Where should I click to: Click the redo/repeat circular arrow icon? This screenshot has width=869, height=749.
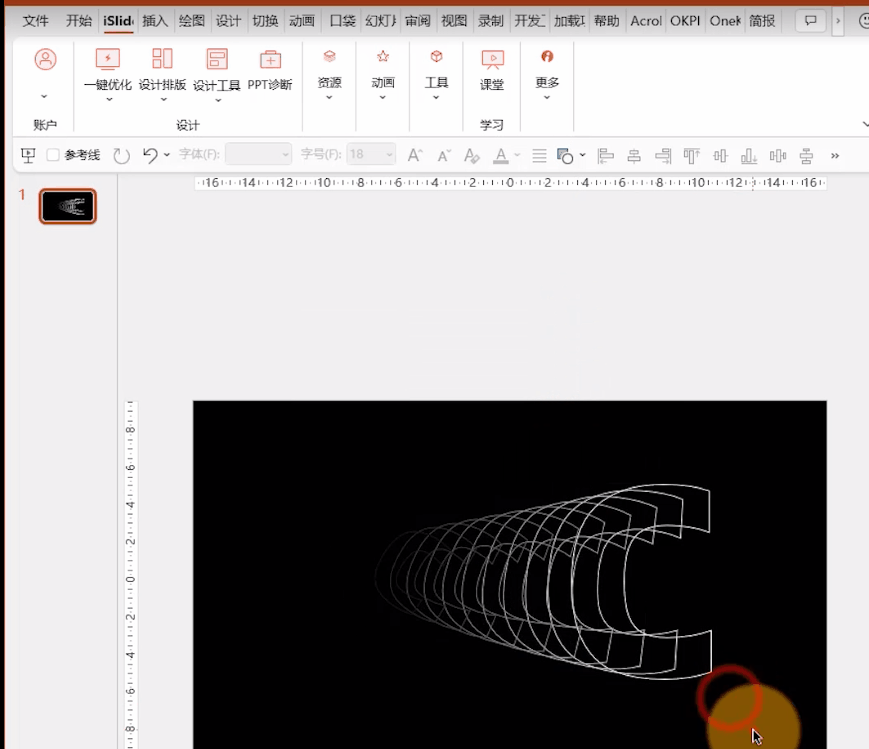click(x=121, y=155)
